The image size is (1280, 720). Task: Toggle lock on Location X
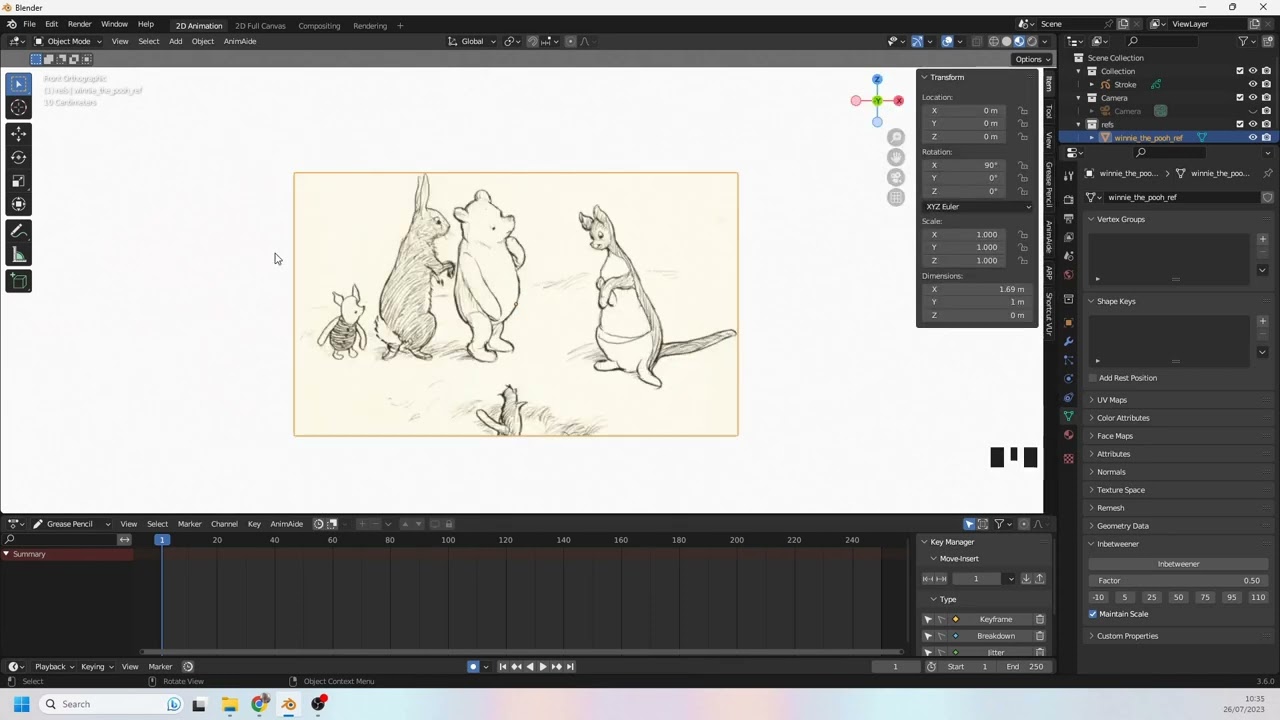point(1023,111)
